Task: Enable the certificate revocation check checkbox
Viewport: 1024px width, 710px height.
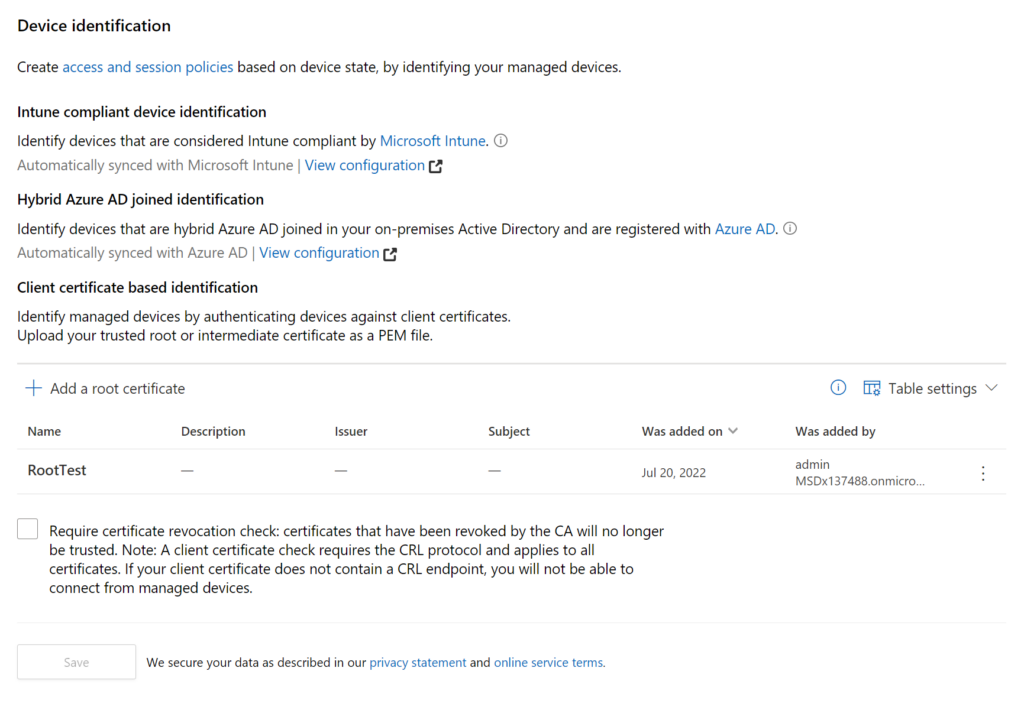Action: (x=27, y=528)
